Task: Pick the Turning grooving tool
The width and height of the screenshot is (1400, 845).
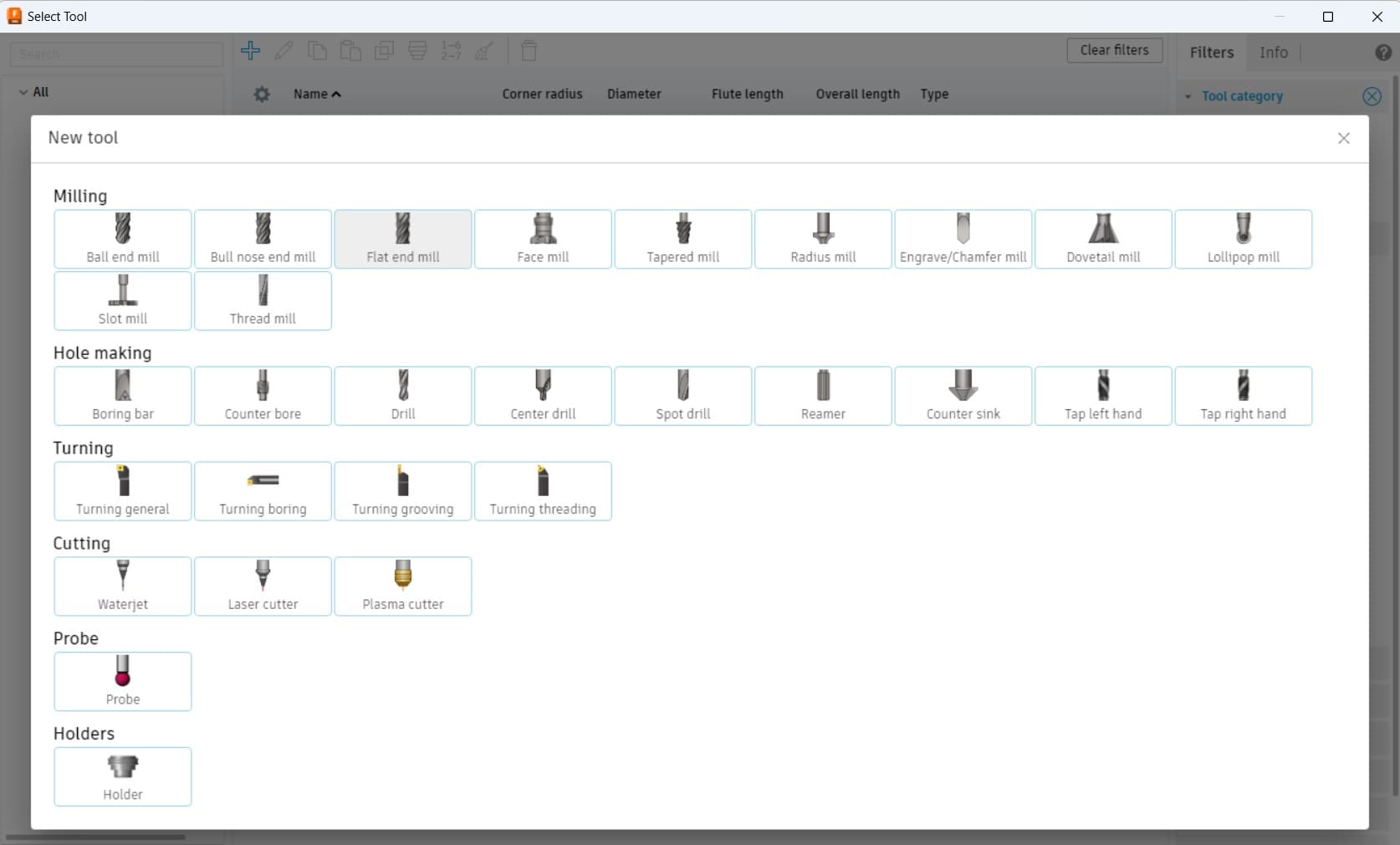Action: tap(403, 491)
